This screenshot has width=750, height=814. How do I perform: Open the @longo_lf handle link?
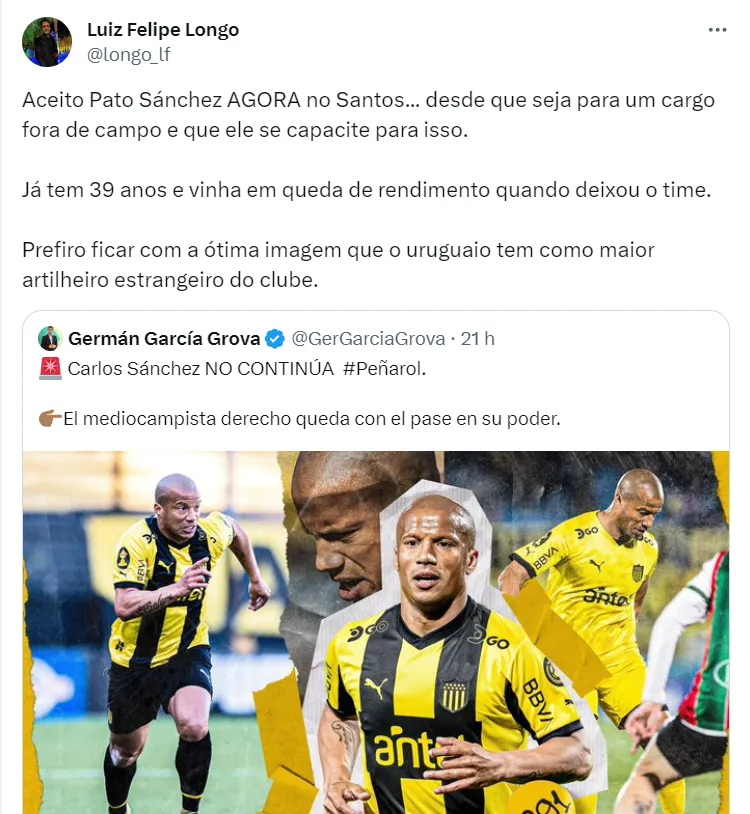pyautogui.click(x=129, y=54)
